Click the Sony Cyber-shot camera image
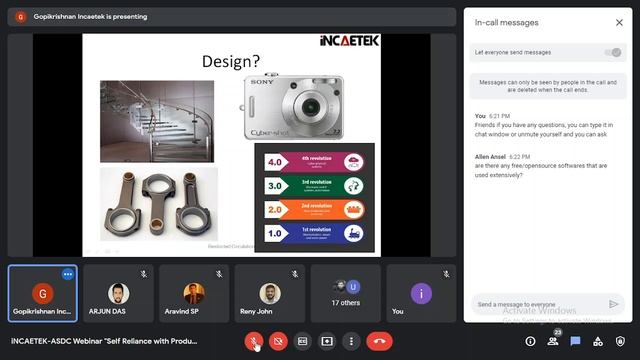Image resolution: width=640 pixels, height=360 pixels. tap(292, 107)
